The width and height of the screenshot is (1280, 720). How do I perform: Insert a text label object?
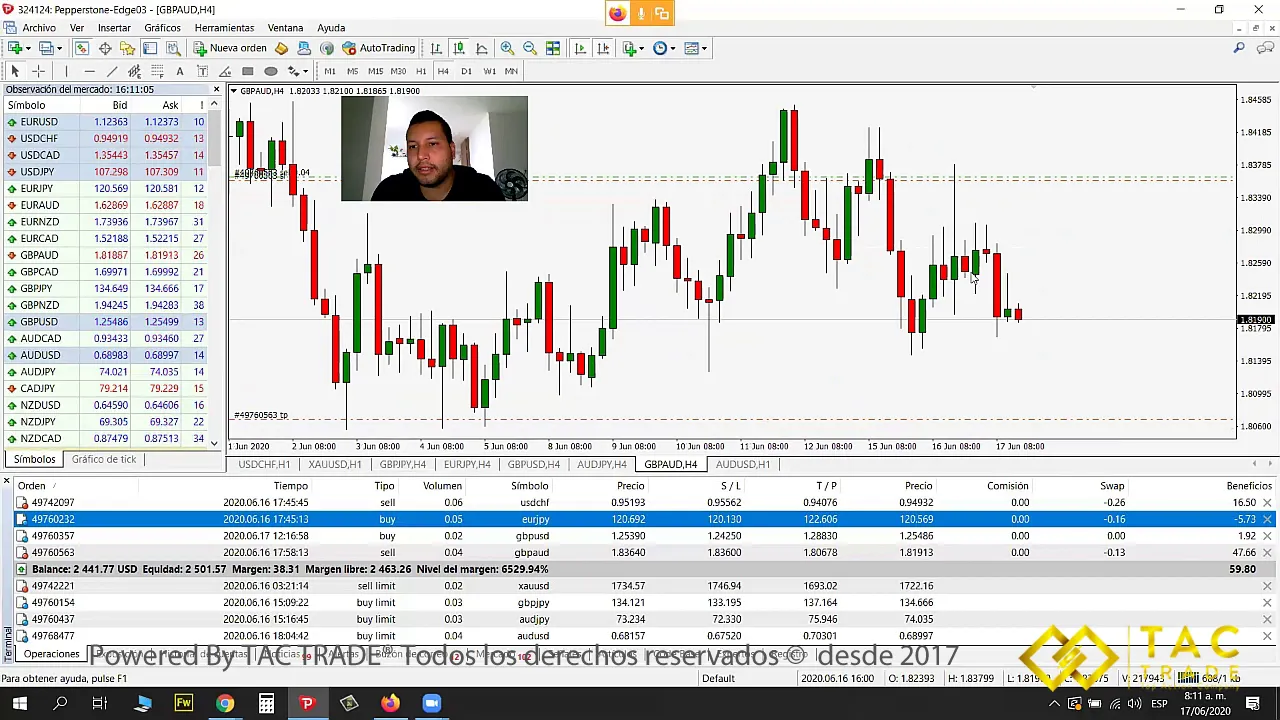202,71
